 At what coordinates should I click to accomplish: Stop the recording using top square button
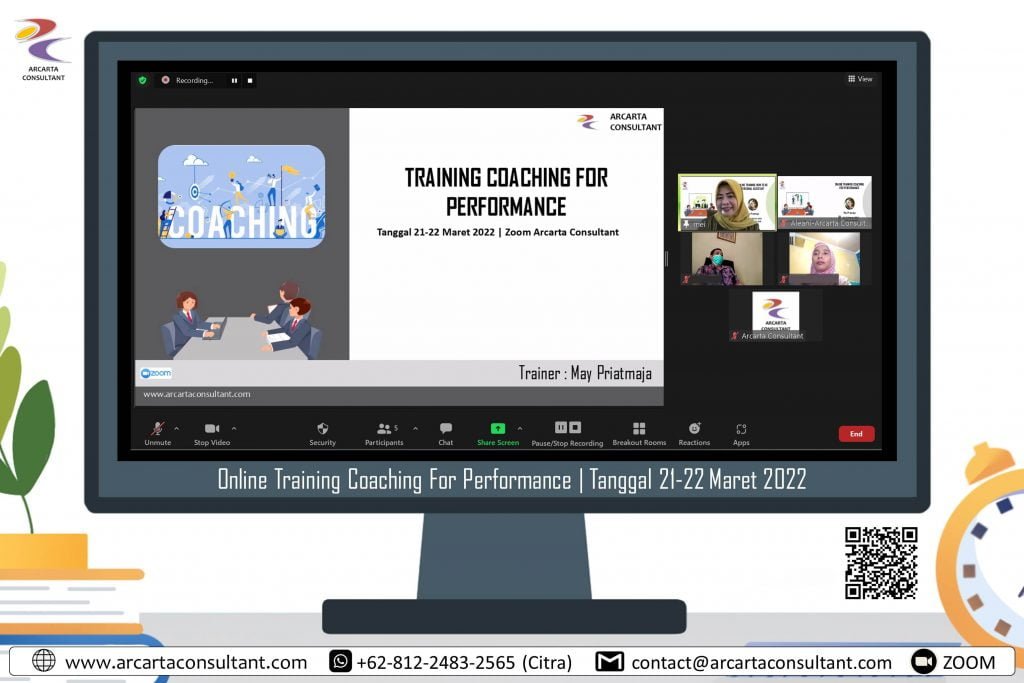[250, 80]
